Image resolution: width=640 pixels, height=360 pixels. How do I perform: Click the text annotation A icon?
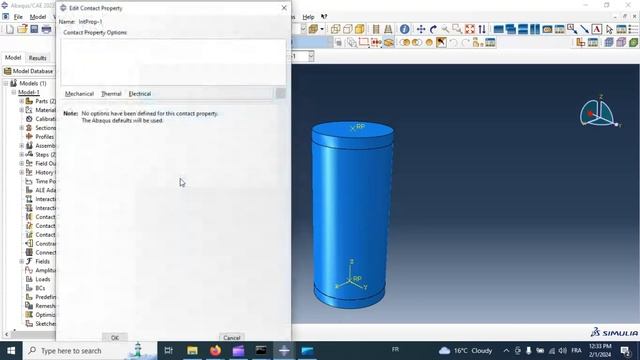(x=597, y=29)
